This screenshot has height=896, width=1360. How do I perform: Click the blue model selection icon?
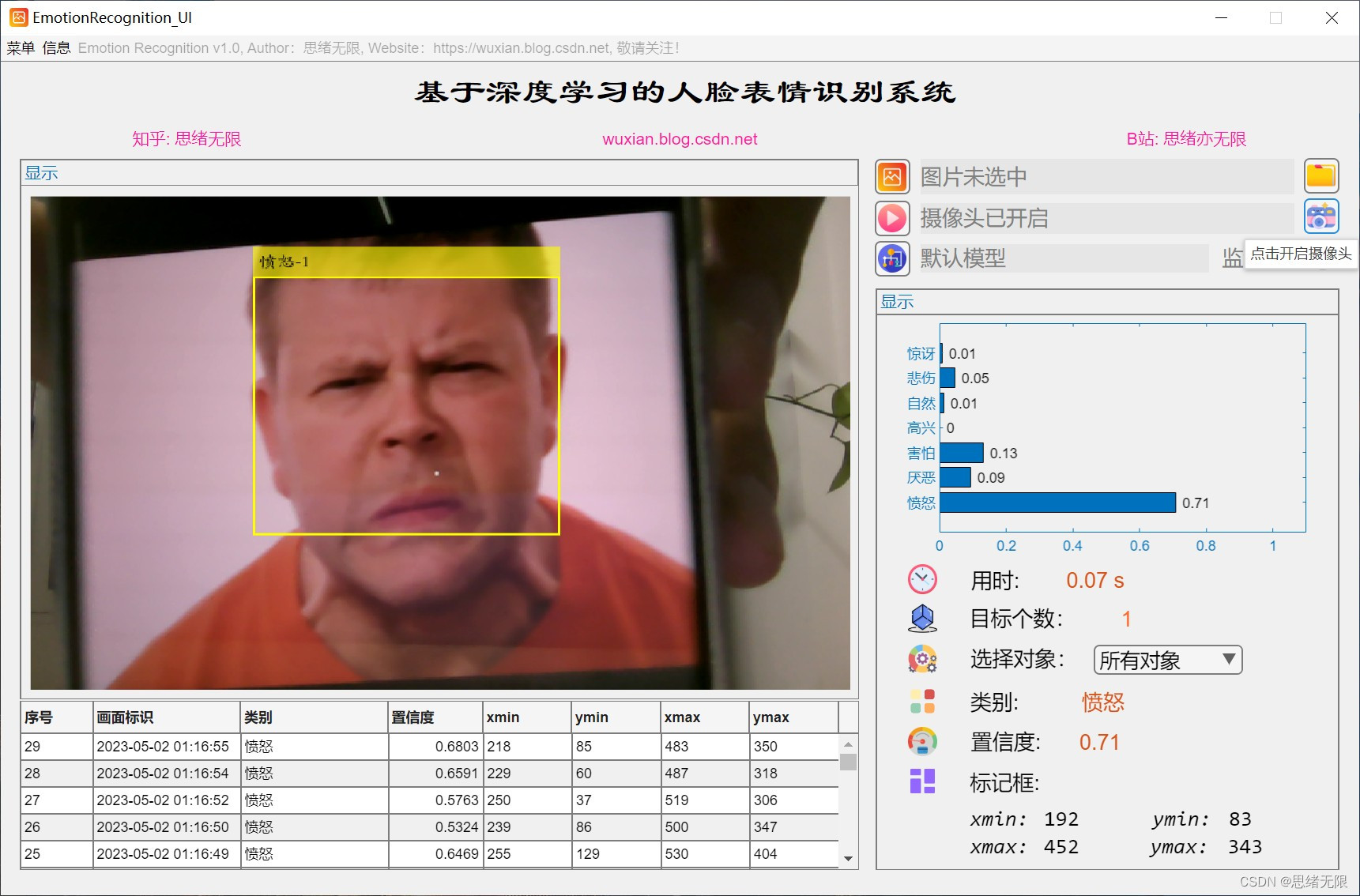click(x=892, y=258)
